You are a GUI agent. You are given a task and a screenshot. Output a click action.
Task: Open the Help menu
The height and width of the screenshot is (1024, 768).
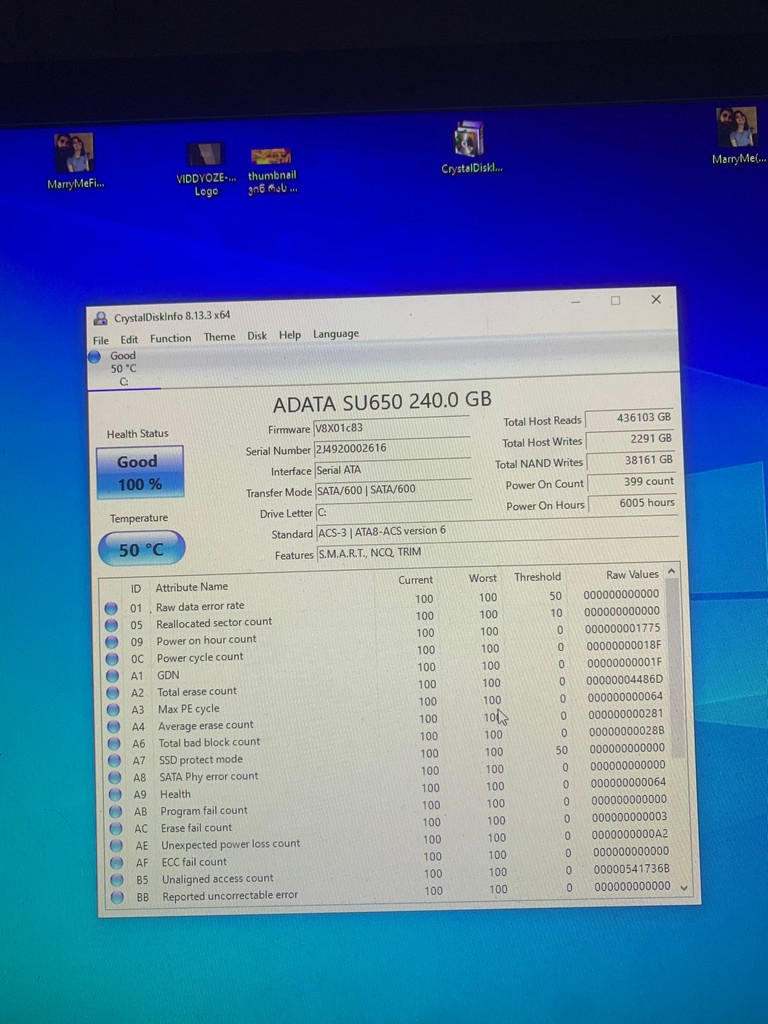289,334
